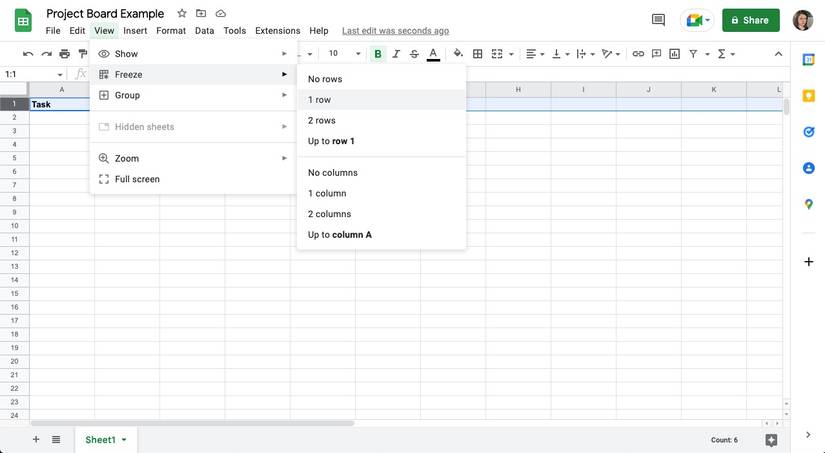Click cell A1 containing Task
The image size is (825, 453).
click(59, 104)
